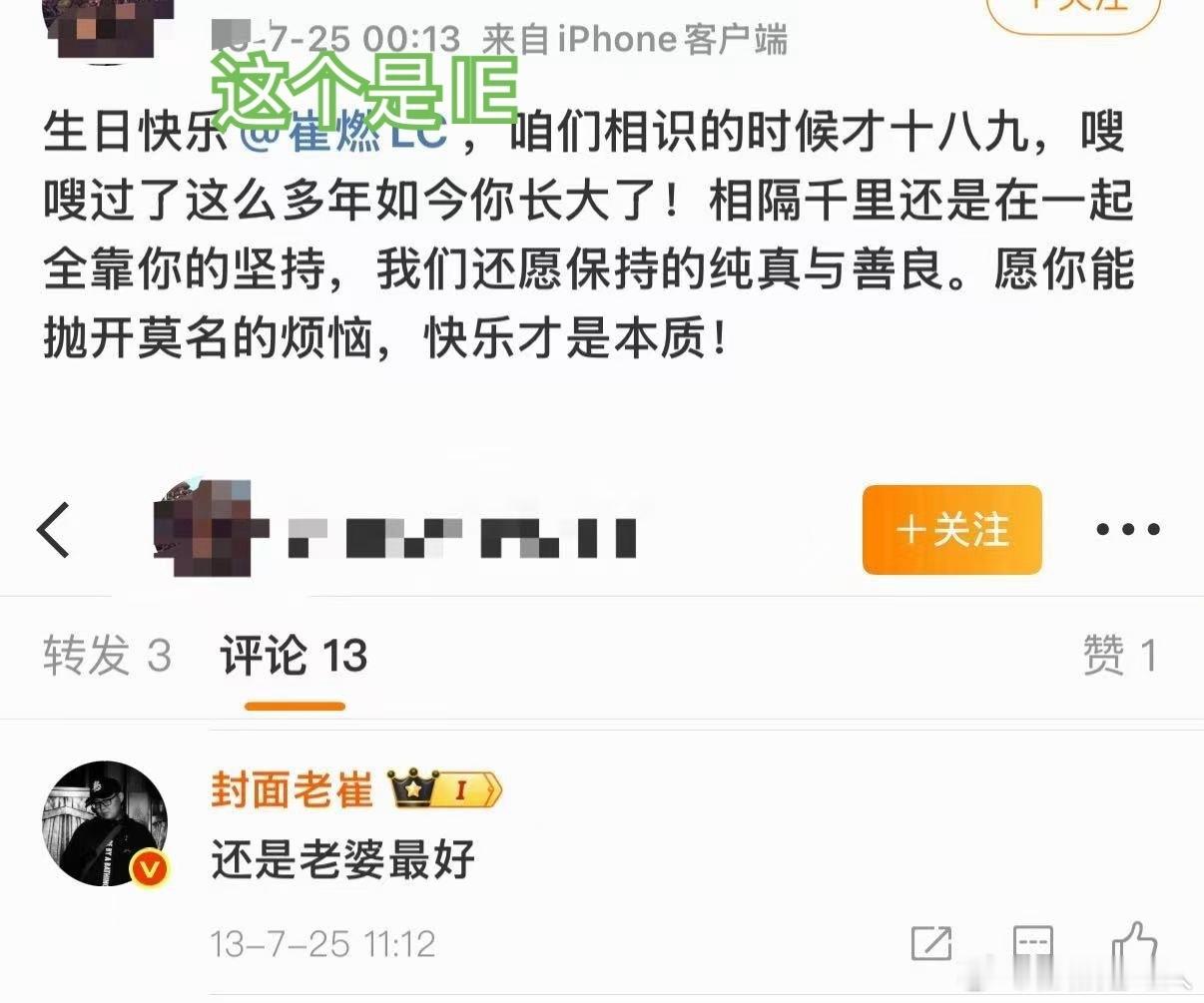Tap the partially visible +关注 button at top
The height and width of the screenshot is (1003, 1204).
[x=1073, y=14]
